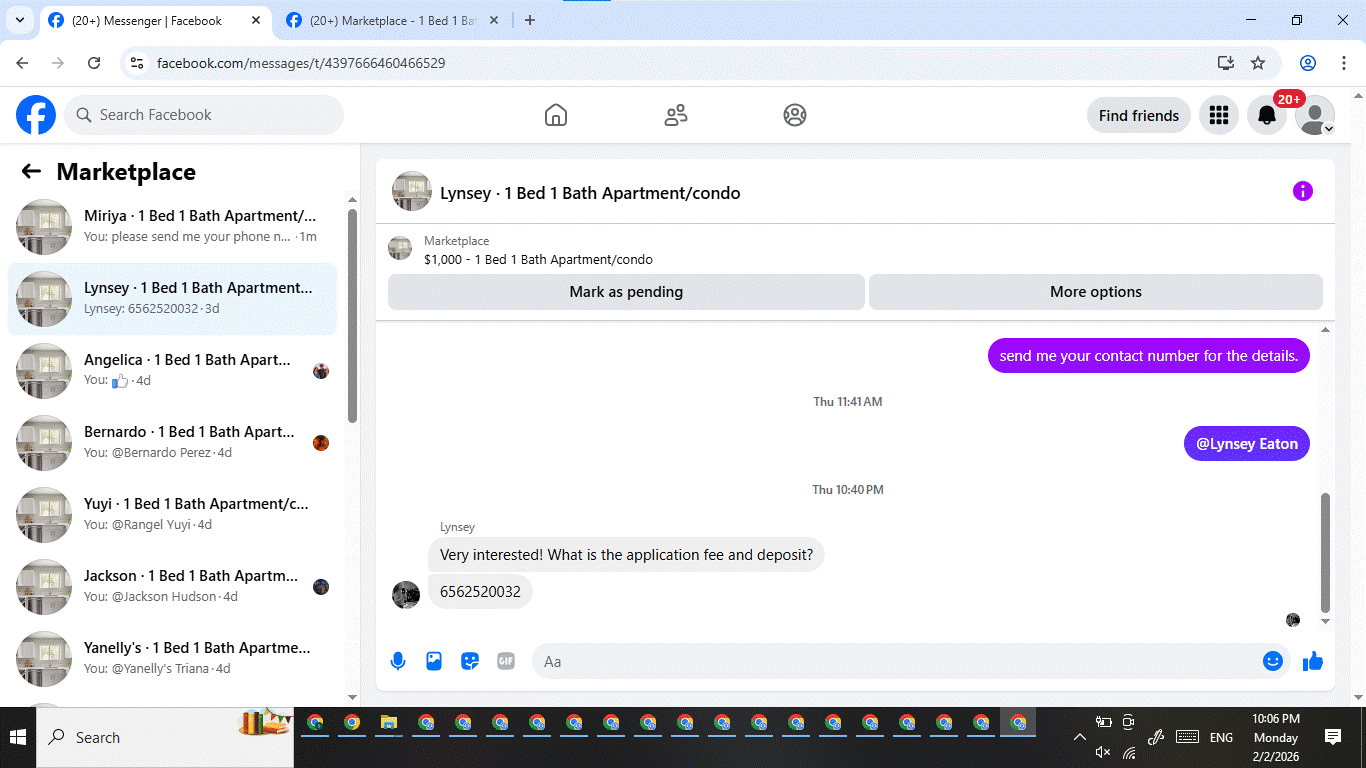Screen dimensions: 1366x768
Task: Bookmark this page with the star
Action: 1258,63
